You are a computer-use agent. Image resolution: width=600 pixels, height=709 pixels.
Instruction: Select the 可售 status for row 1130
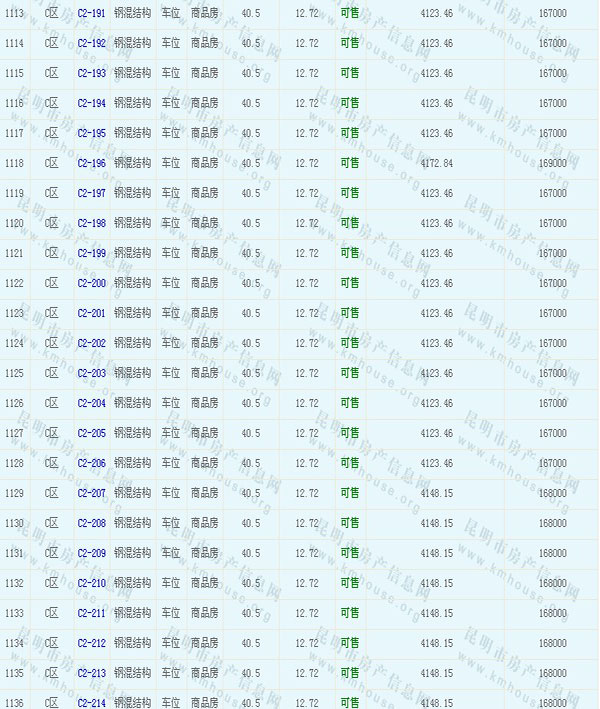(349, 524)
